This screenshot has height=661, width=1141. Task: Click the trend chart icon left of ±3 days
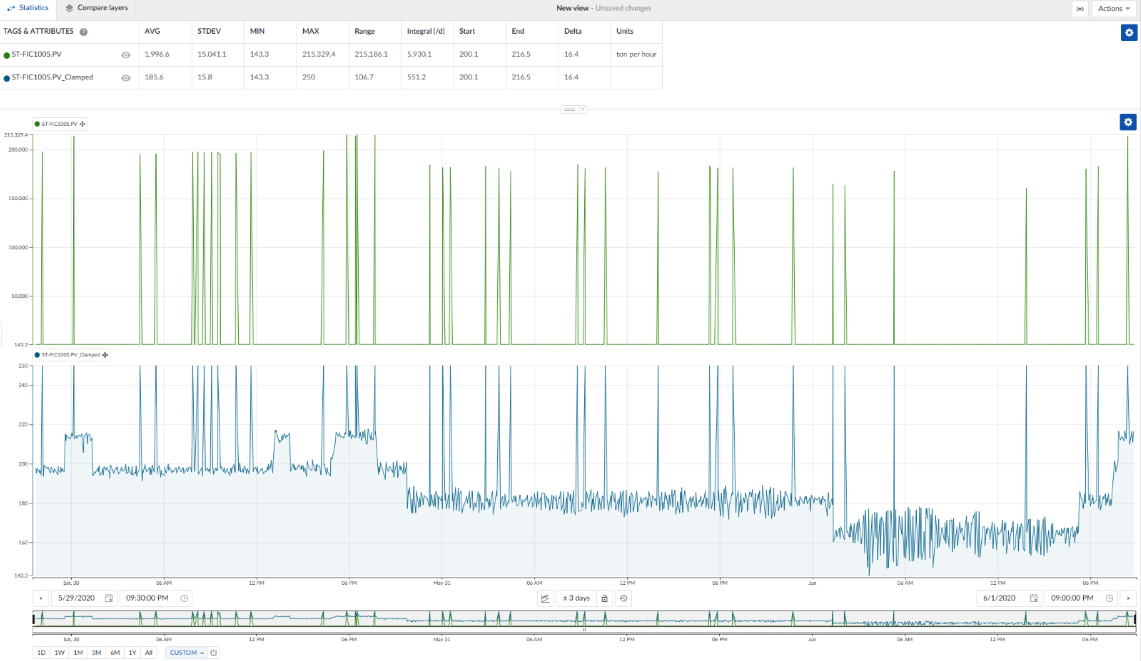click(x=545, y=598)
